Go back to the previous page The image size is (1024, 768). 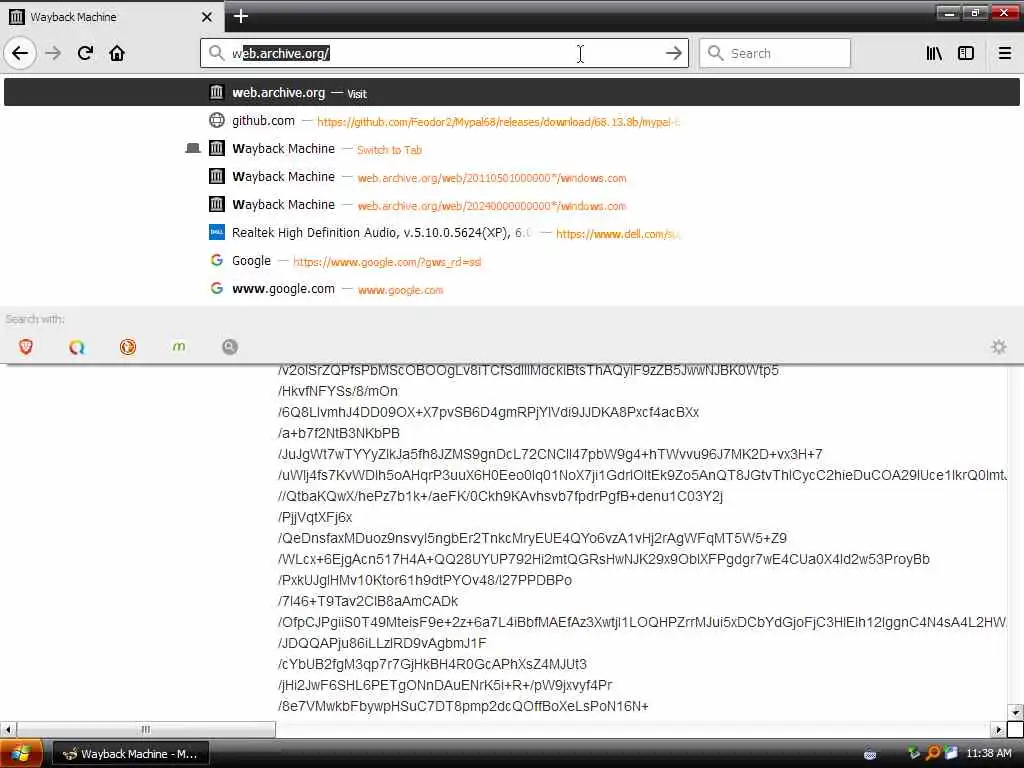20,53
